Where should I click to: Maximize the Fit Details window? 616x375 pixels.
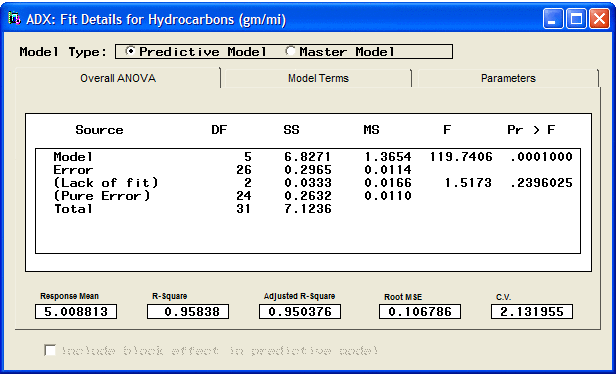[576, 19]
